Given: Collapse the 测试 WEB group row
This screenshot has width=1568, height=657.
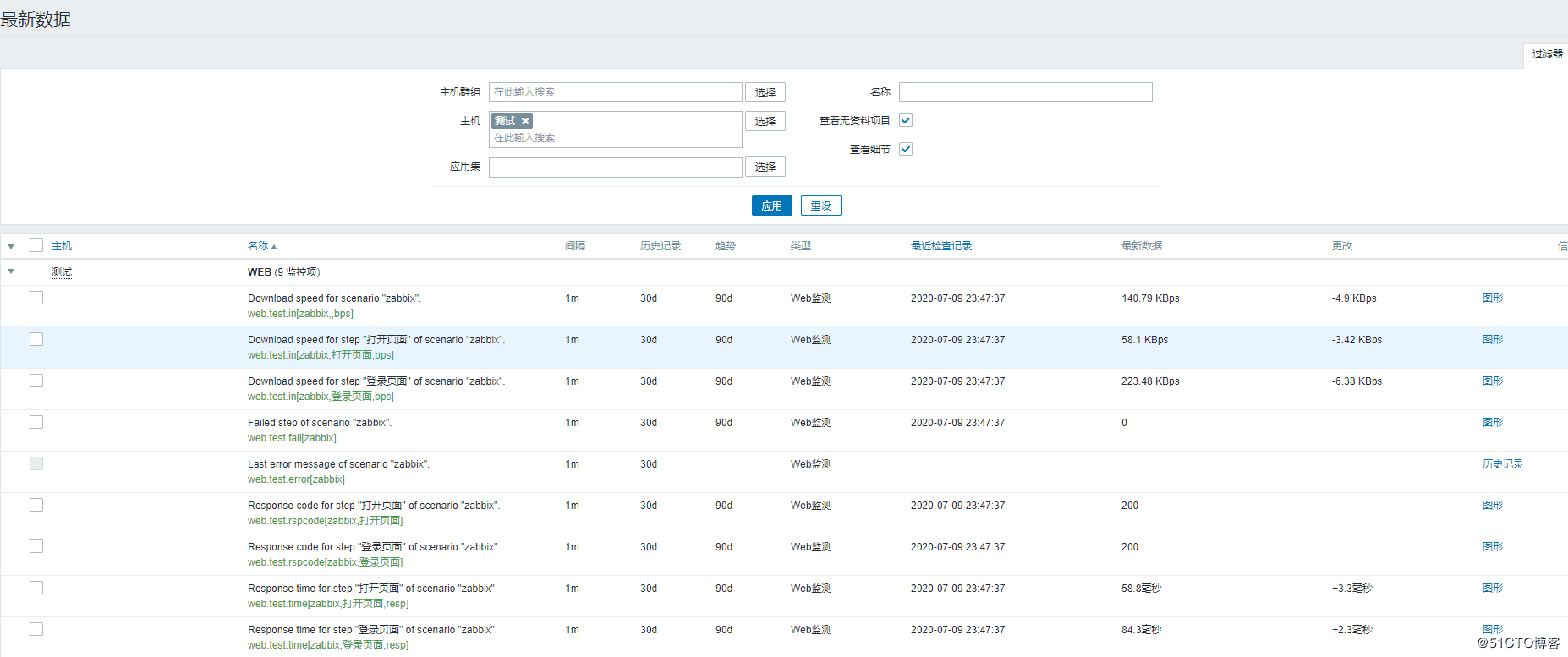Looking at the screenshot, I should (11, 271).
